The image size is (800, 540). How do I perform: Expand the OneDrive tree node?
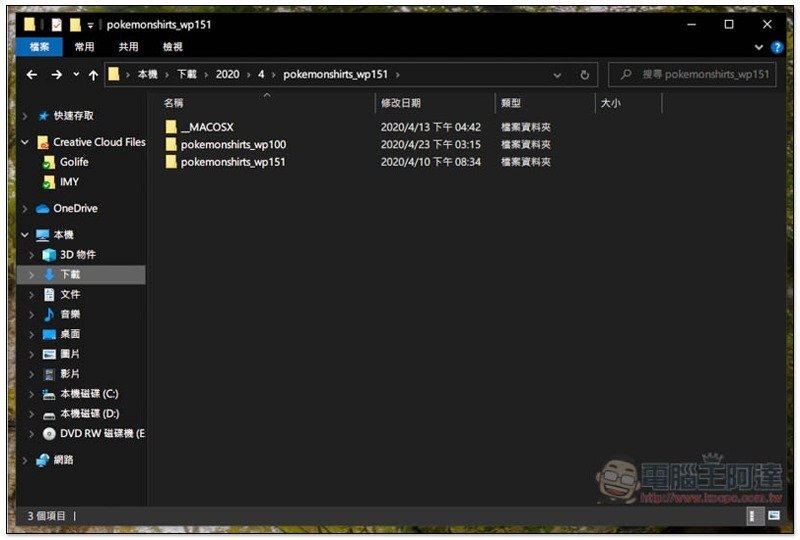pyautogui.click(x=24, y=209)
